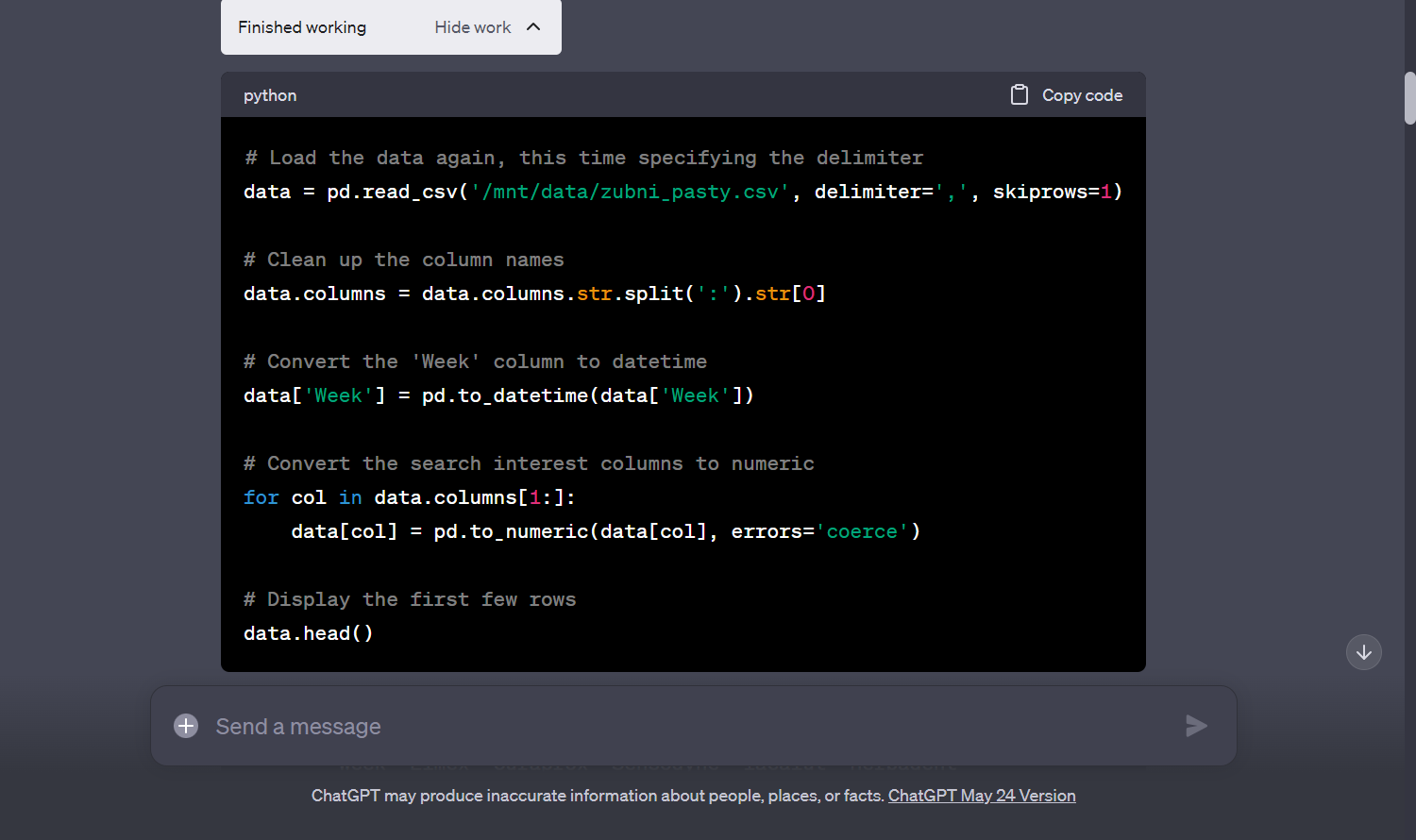Click the 'for col in data.columns' line
Image resolution: width=1416 pixels, height=840 pixels.
tap(410, 497)
